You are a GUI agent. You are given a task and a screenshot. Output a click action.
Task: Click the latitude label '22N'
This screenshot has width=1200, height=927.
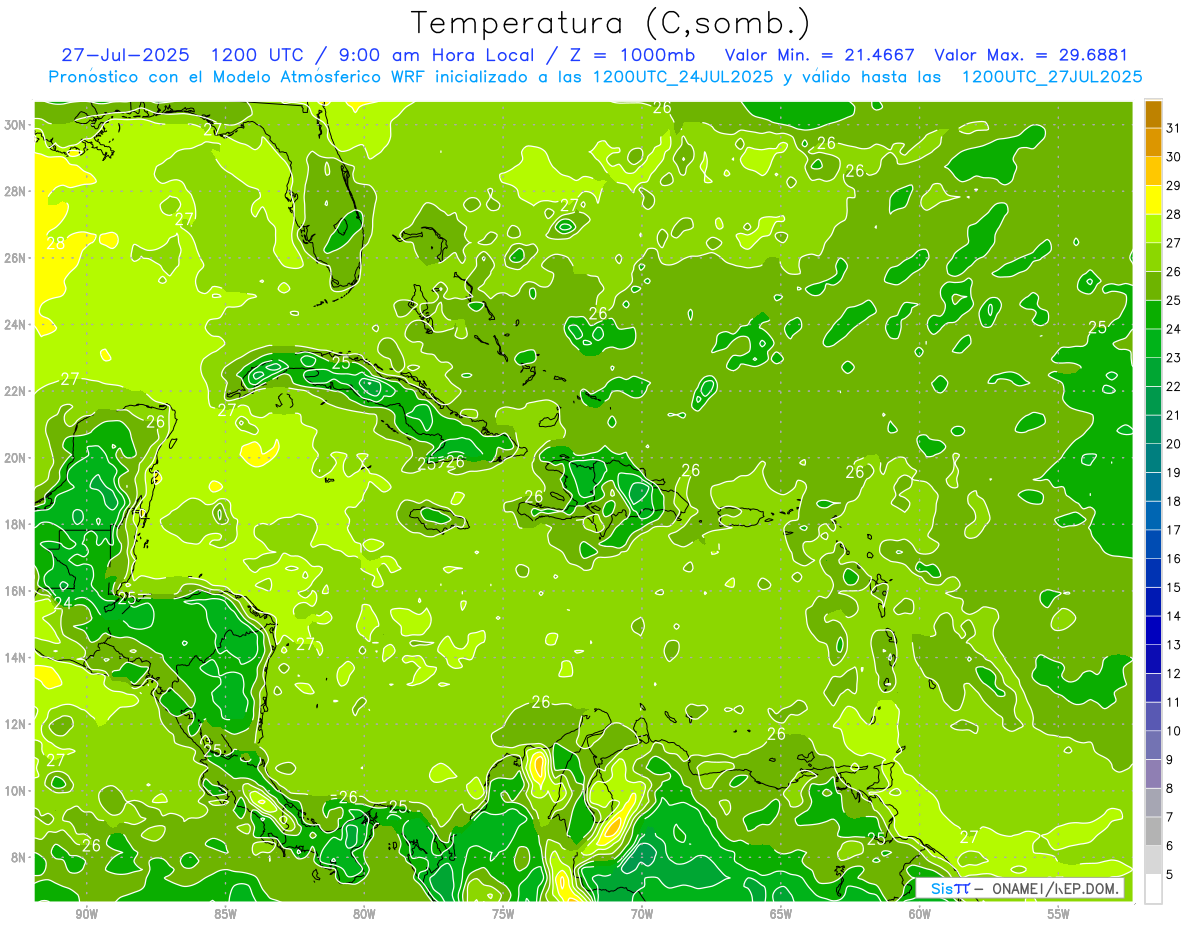tap(15, 391)
